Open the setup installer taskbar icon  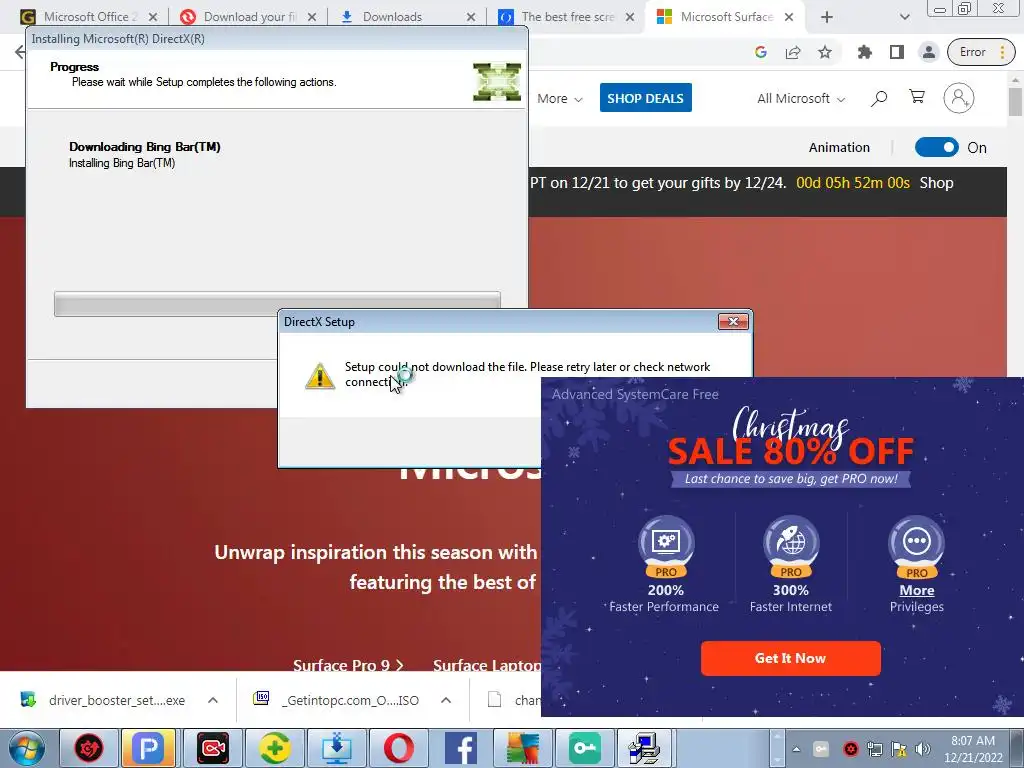click(645, 748)
